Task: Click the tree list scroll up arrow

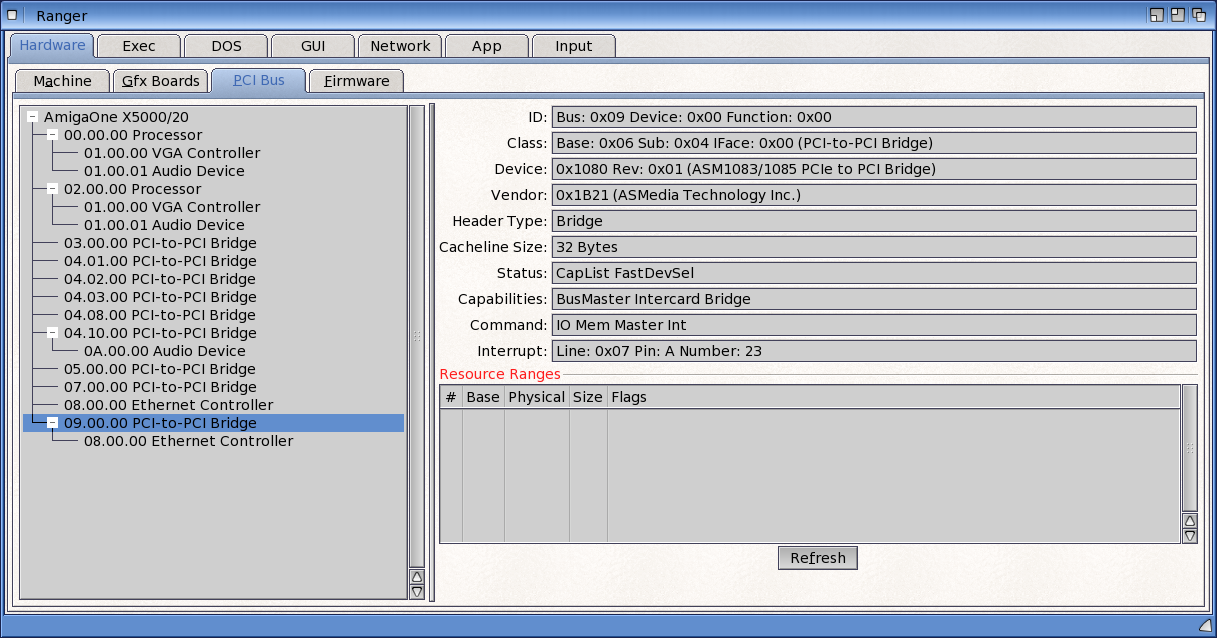Action: click(x=417, y=577)
